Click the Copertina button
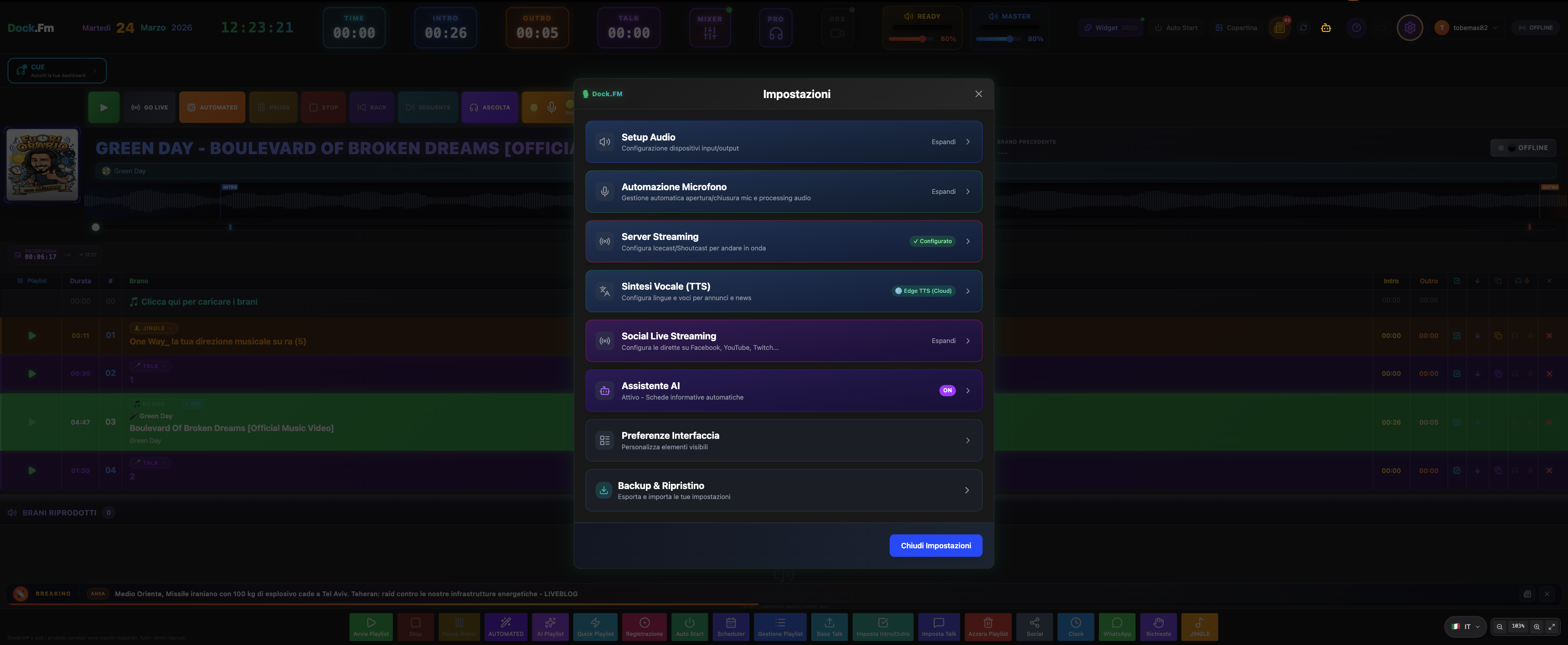Image resolution: width=1568 pixels, height=645 pixels. pyautogui.click(x=1236, y=28)
